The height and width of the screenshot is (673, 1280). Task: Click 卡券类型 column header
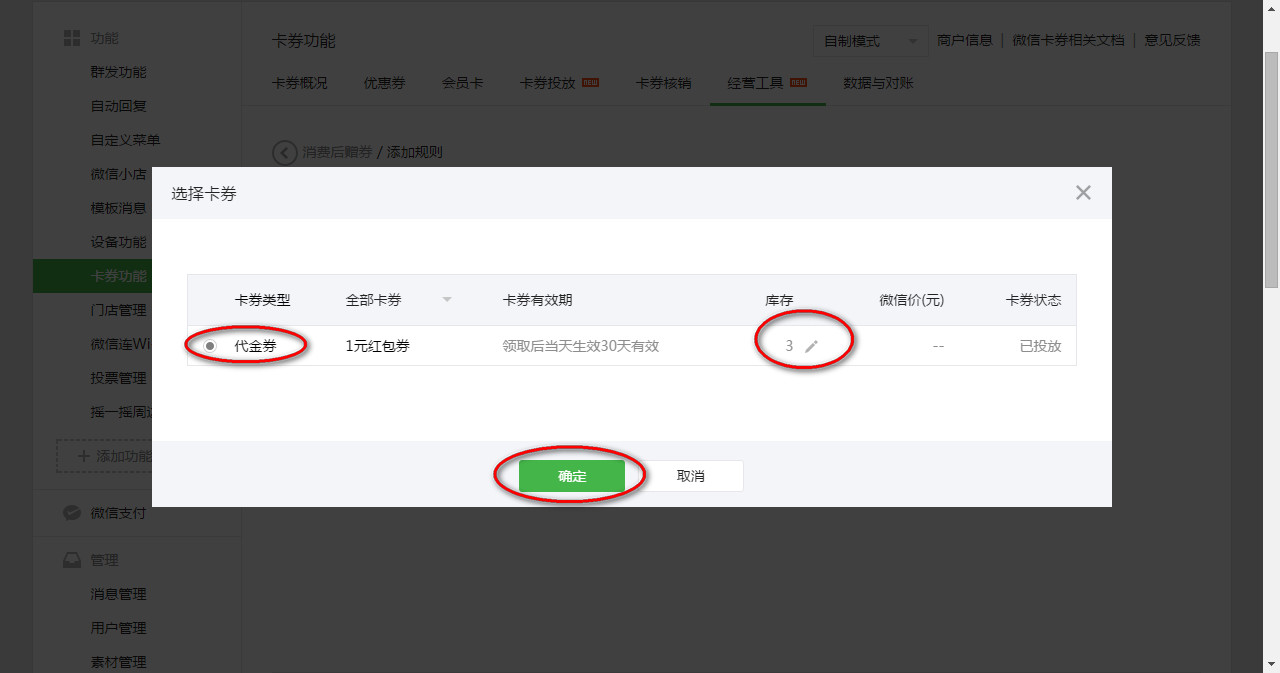click(x=262, y=300)
